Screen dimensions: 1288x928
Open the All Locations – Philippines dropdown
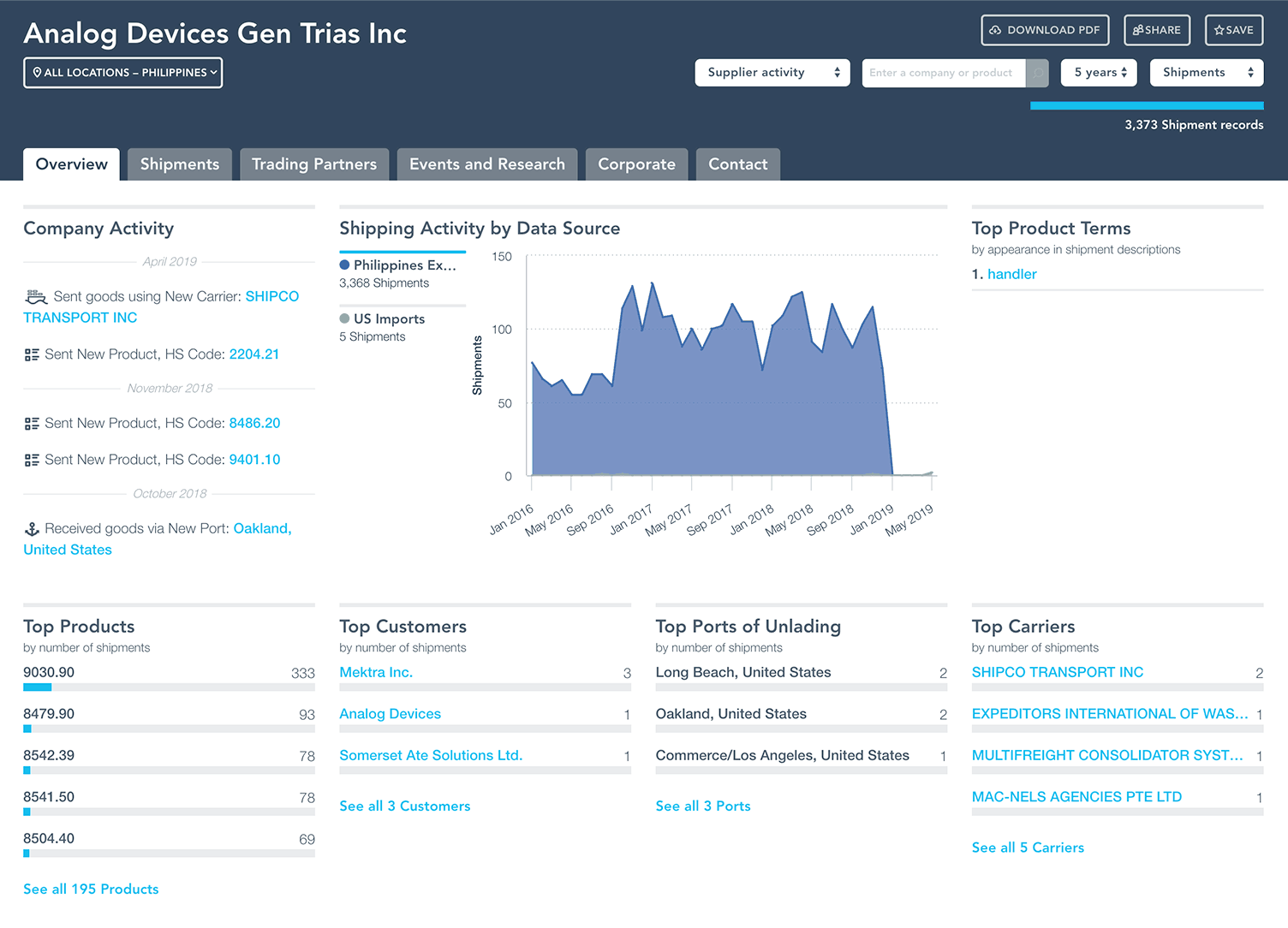(x=122, y=73)
